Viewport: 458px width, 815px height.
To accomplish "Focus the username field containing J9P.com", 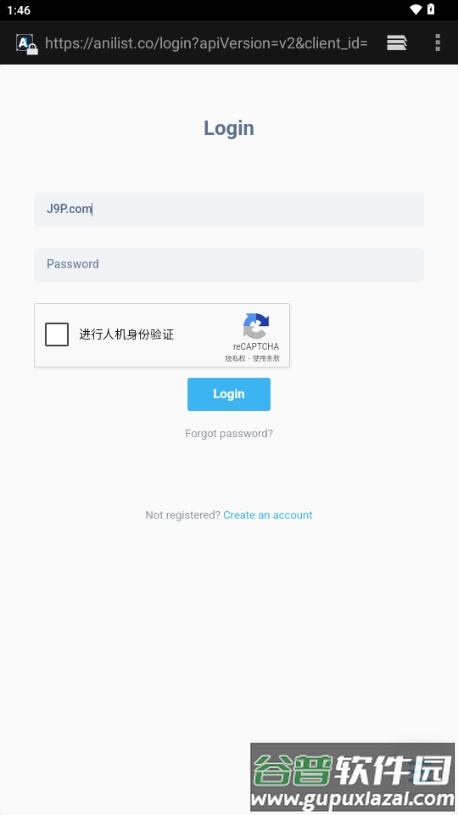I will [x=229, y=209].
